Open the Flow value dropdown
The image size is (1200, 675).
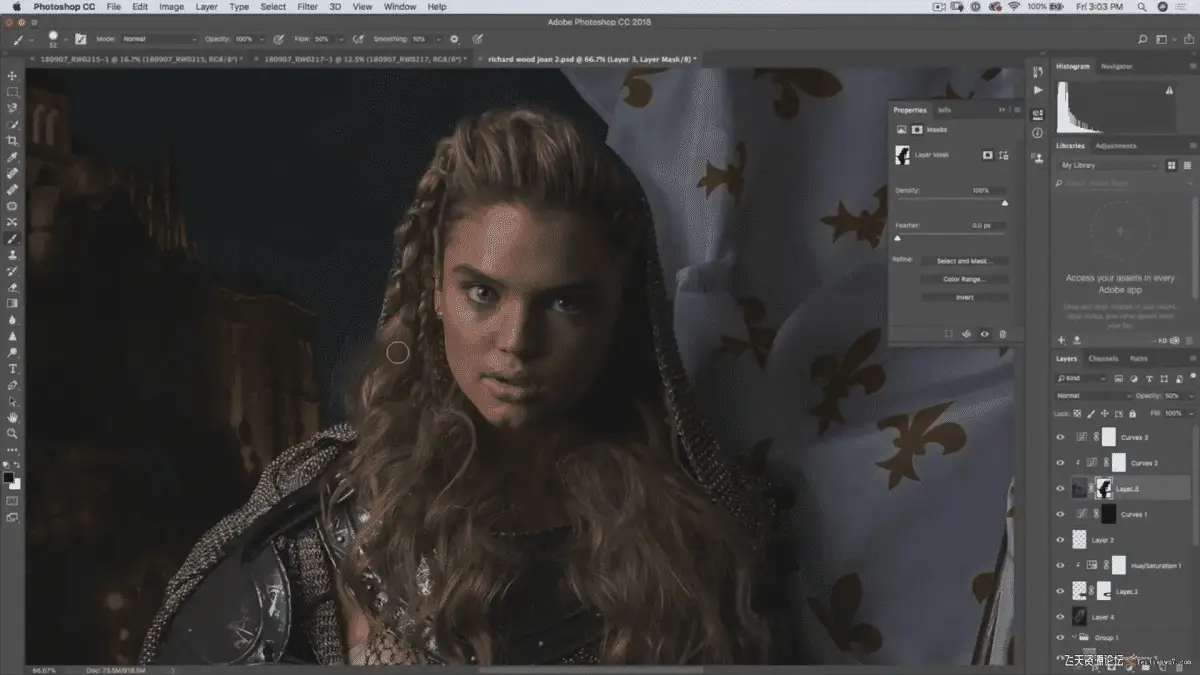click(341, 39)
